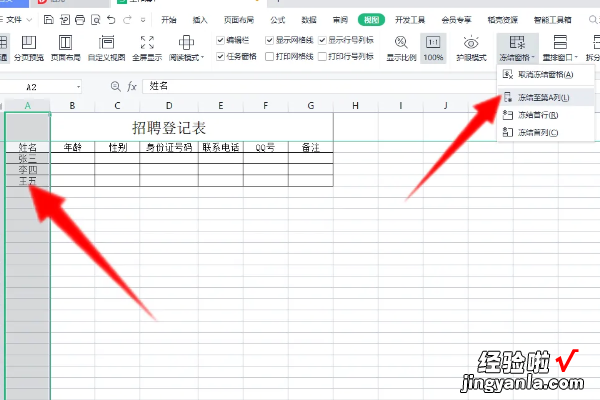Click the 文件 file menu button
This screenshot has width=600, height=400.
(x=14, y=20)
